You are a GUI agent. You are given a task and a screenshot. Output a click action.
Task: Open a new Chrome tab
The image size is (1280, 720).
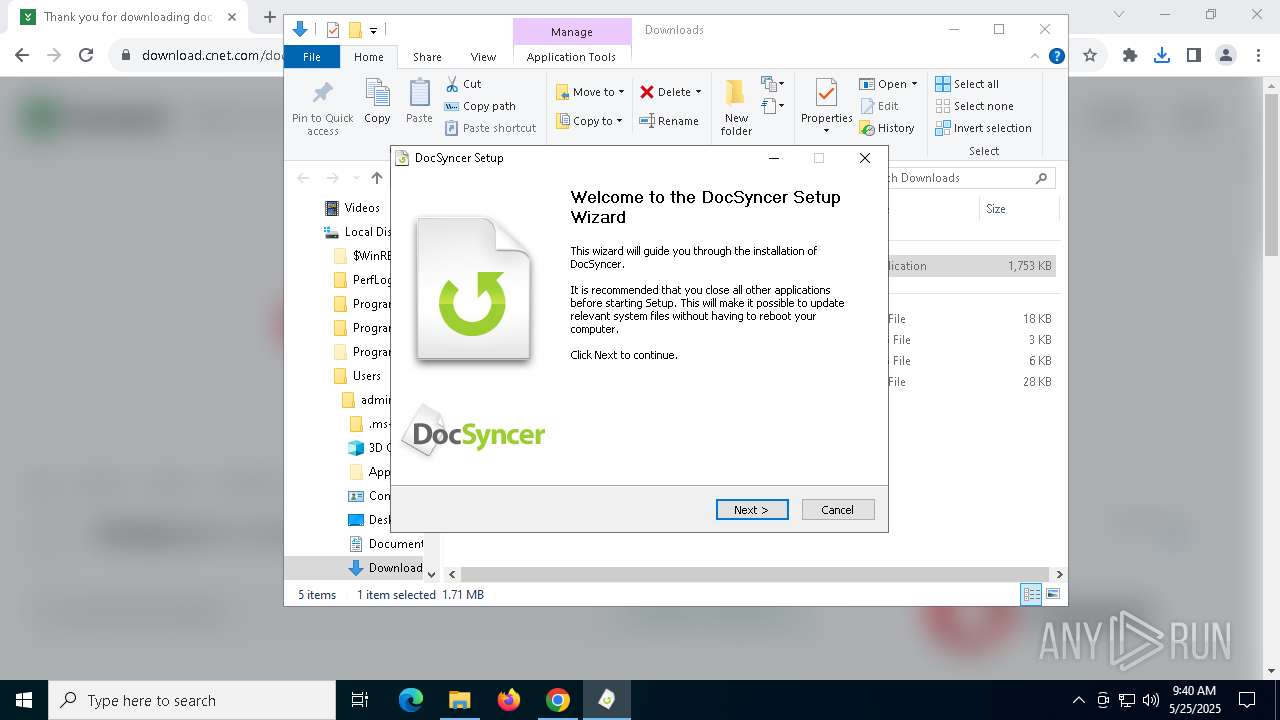[x=269, y=17]
